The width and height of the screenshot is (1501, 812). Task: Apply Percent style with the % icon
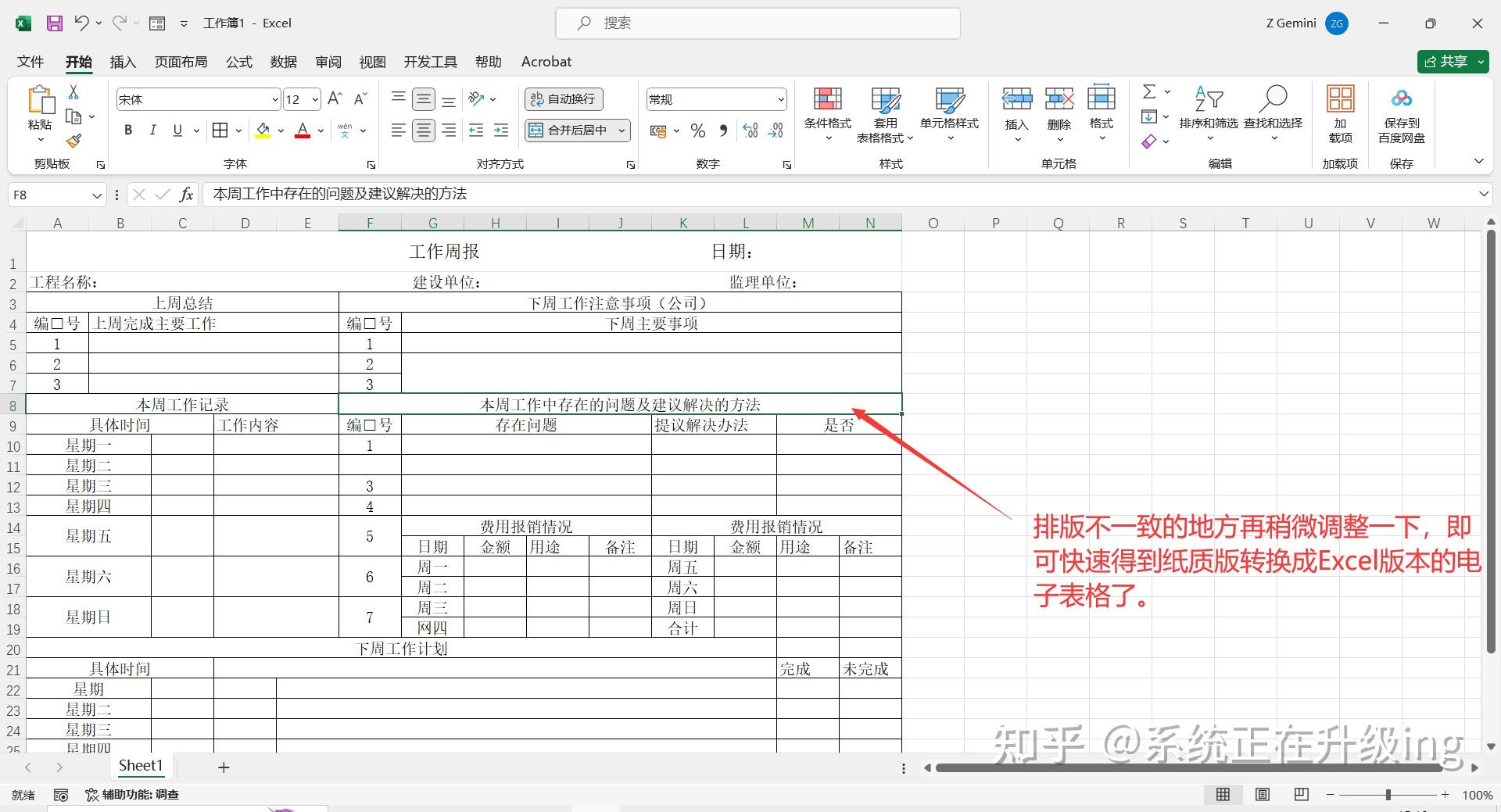(698, 131)
